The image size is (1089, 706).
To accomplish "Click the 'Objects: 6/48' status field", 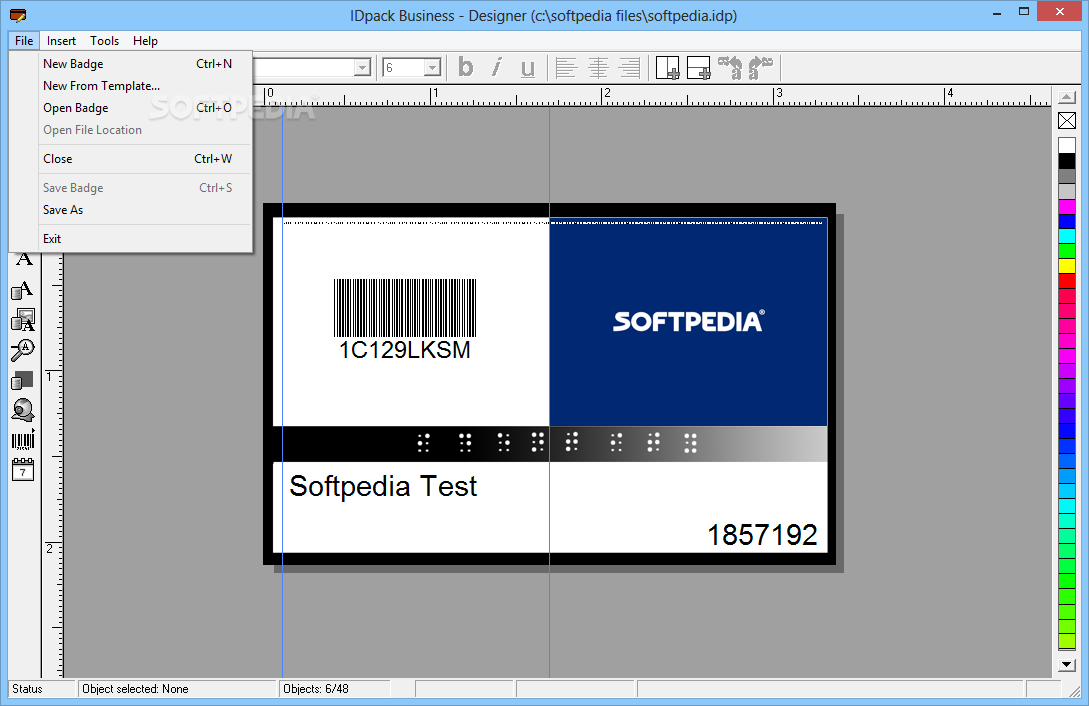I will (x=335, y=689).
